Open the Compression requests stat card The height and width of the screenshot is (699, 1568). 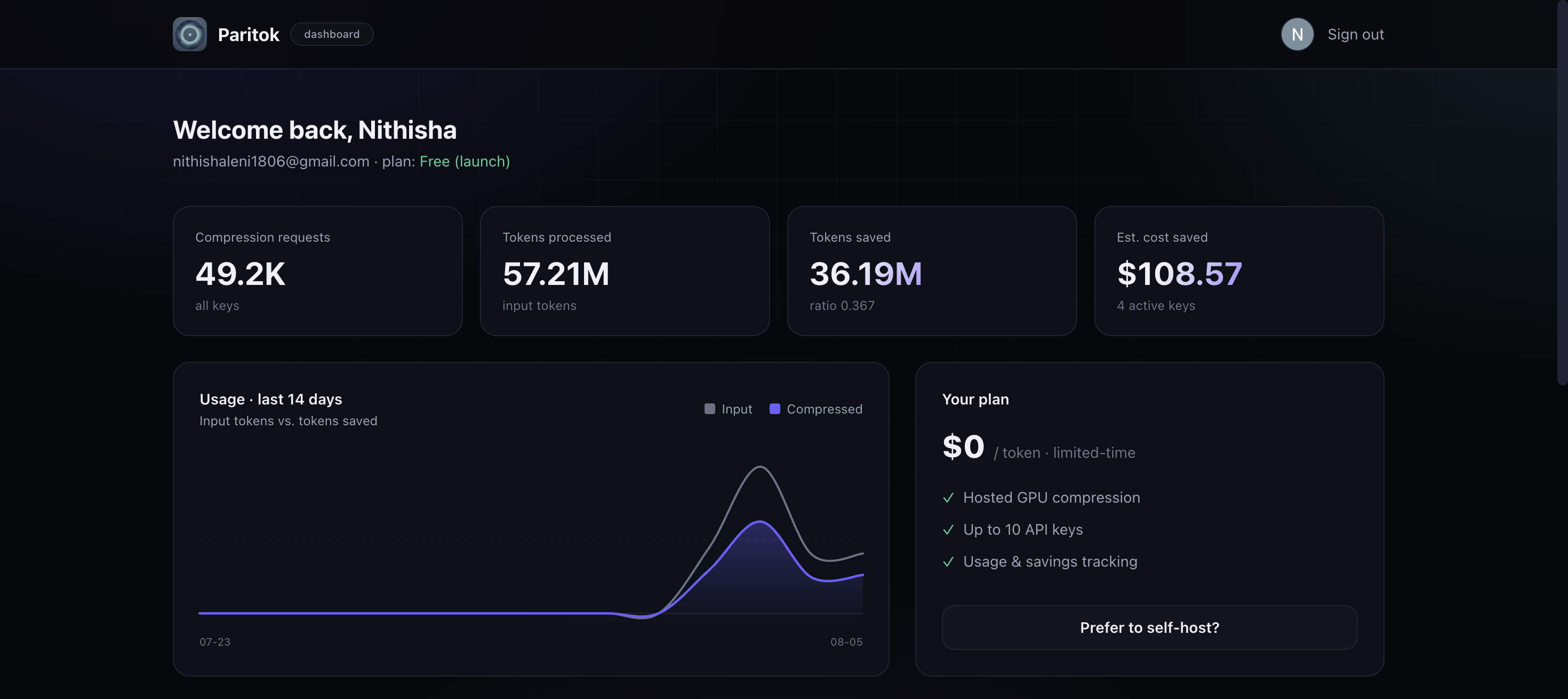pyautogui.click(x=318, y=271)
